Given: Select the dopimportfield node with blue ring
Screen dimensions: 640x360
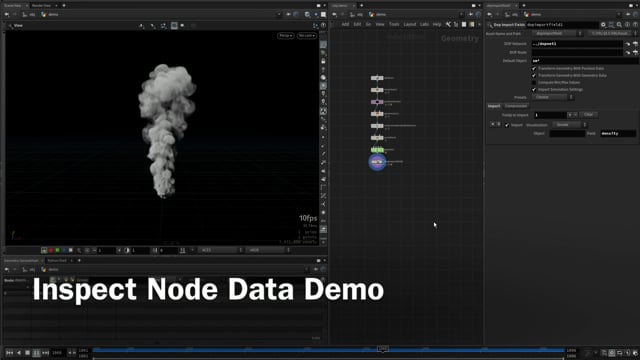Looking at the screenshot, I should click(377, 162).
